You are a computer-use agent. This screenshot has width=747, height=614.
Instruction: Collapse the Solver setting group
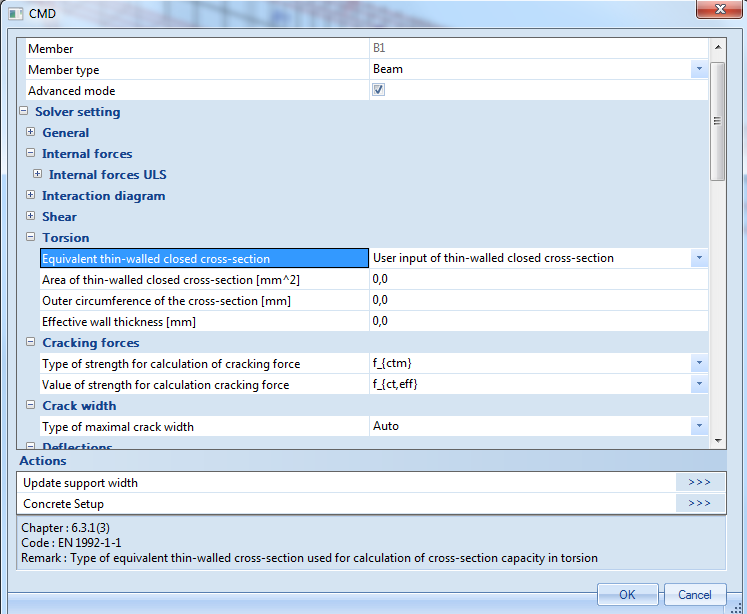tap(23, 111)
